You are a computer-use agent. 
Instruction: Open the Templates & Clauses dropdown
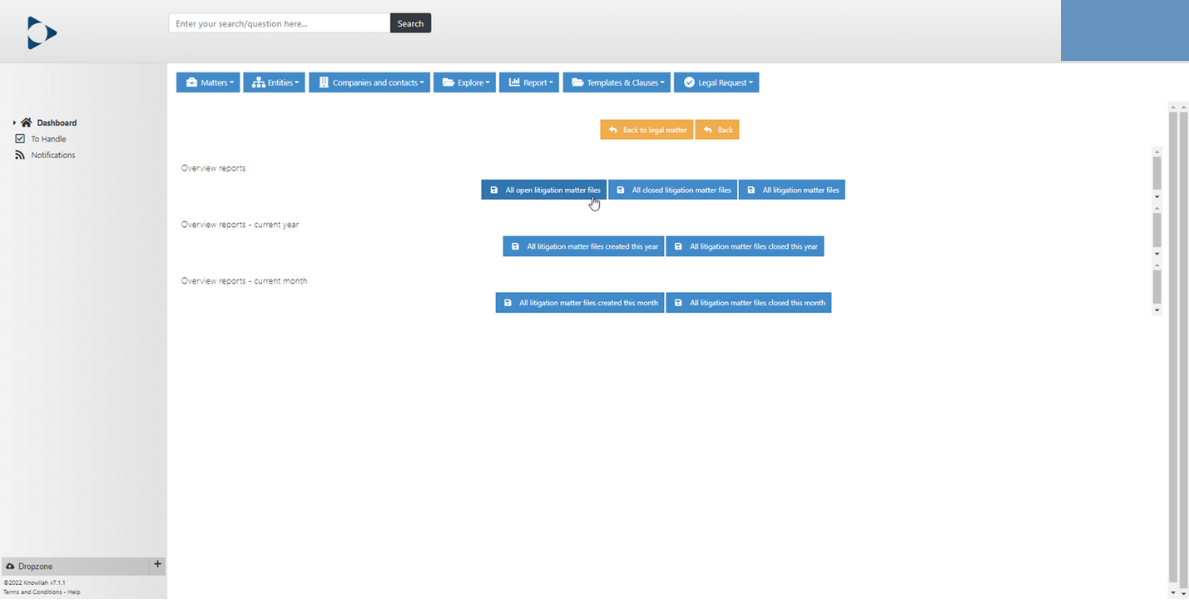616,82
